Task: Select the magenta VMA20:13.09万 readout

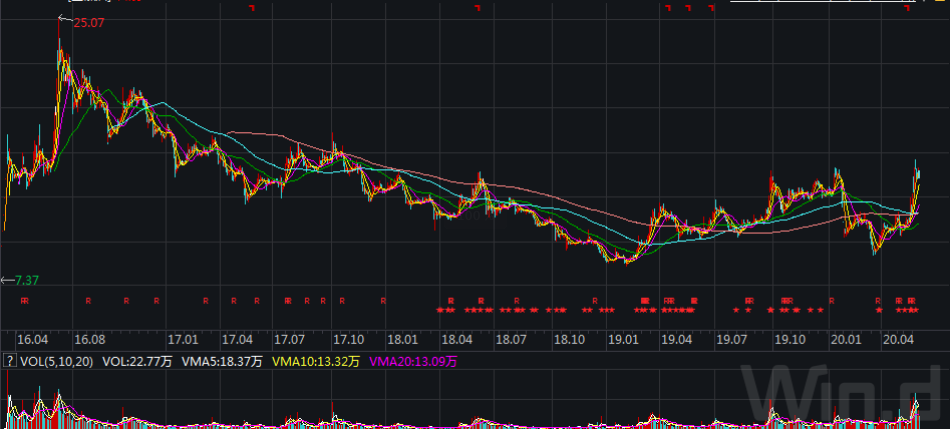Action: tap(414, 362)
